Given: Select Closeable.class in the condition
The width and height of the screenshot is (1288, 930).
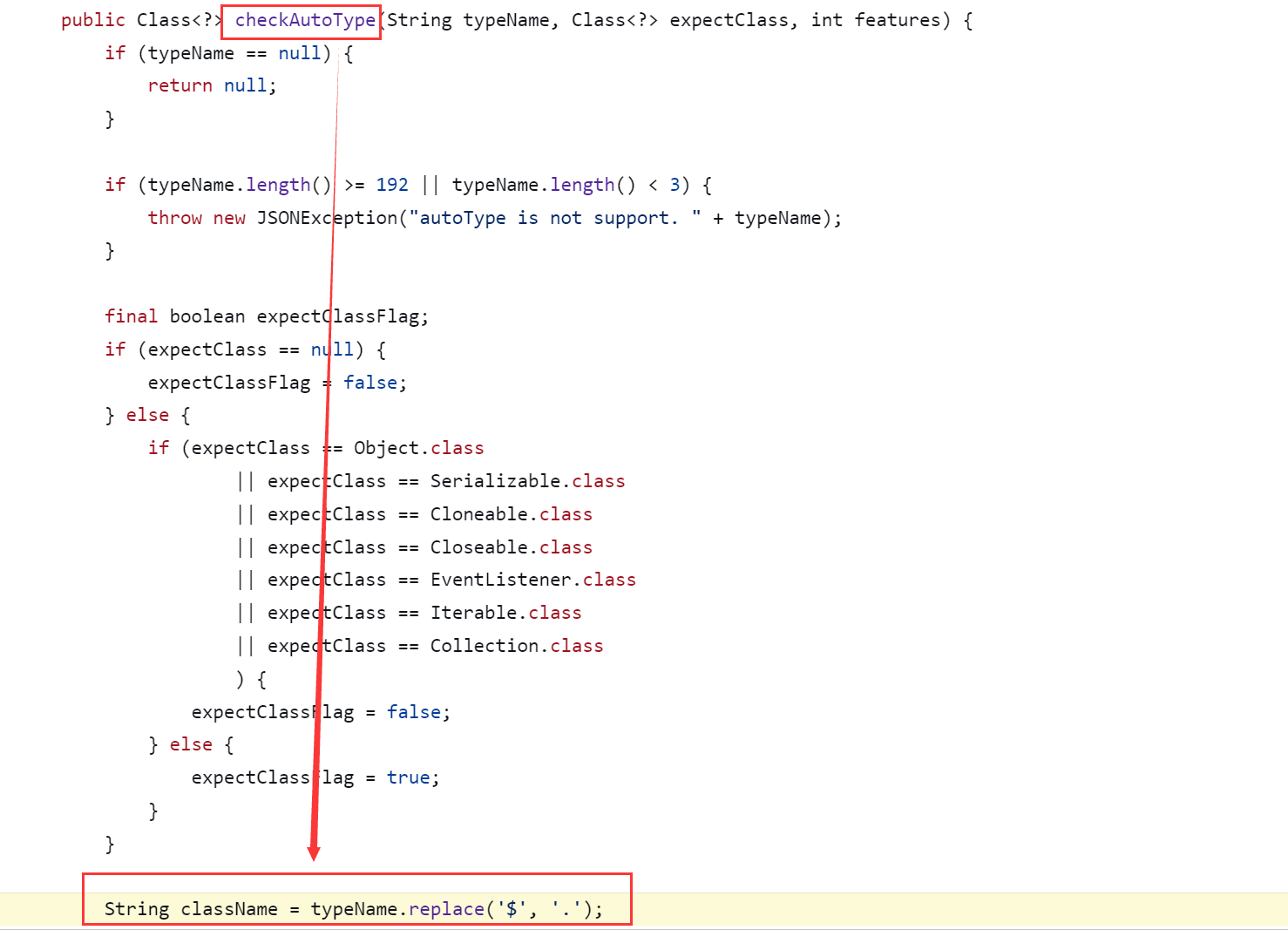Looking at the screenshot, I should pos(511,547).
